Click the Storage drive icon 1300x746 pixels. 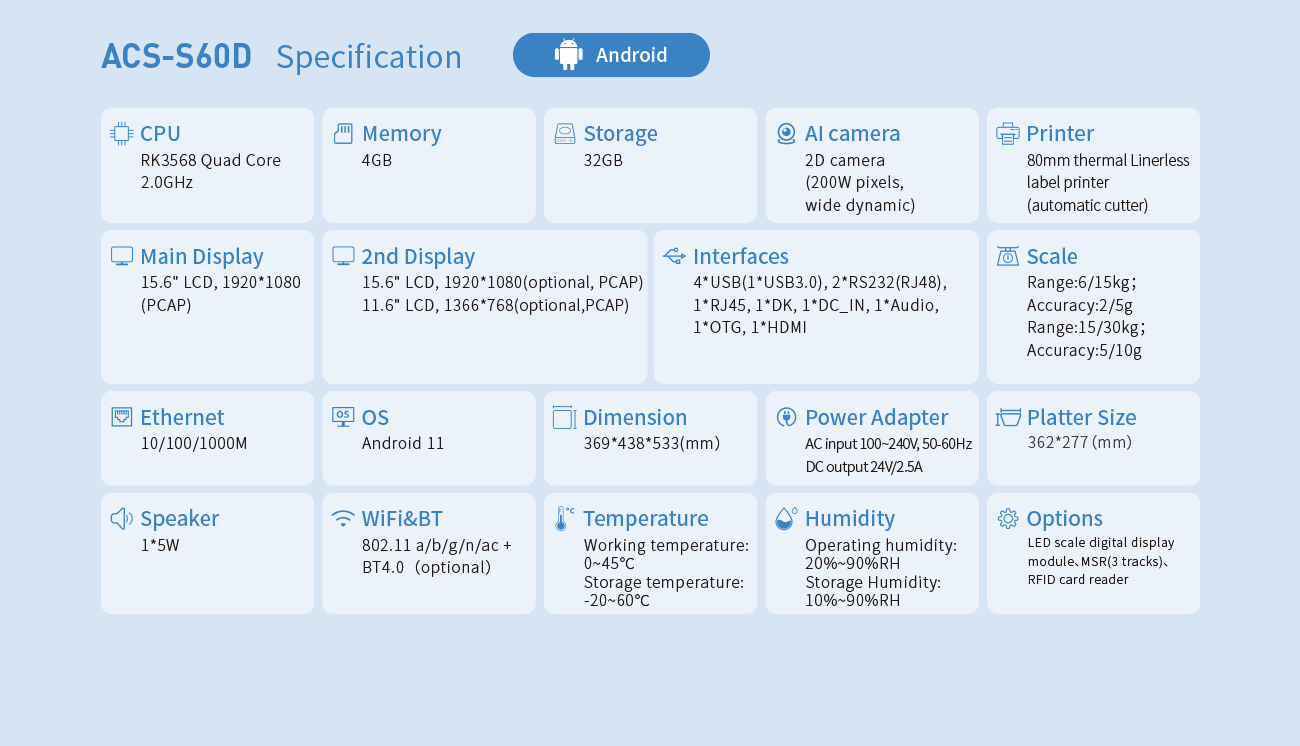pos(565,134)
